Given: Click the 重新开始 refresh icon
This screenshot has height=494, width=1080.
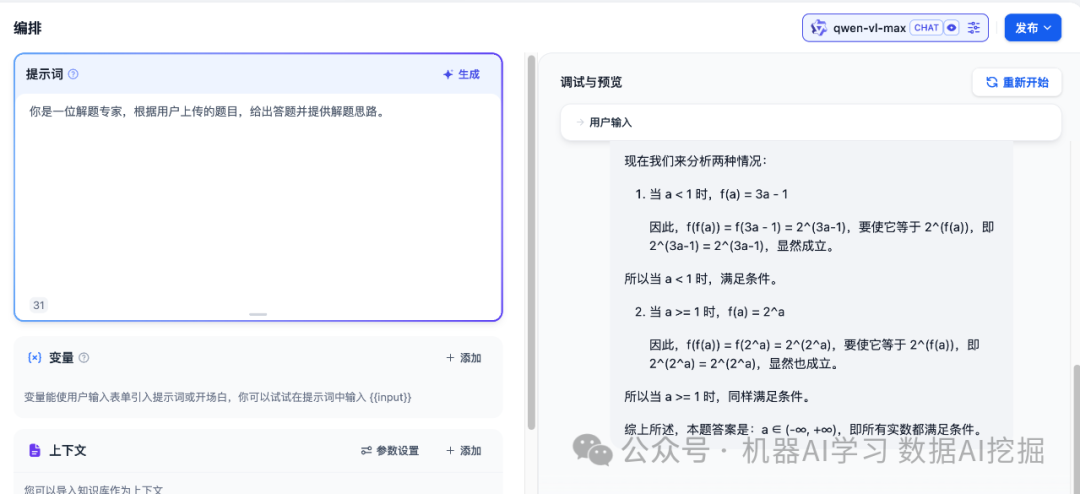Looking at the screenshot, I should pos(991,82).
